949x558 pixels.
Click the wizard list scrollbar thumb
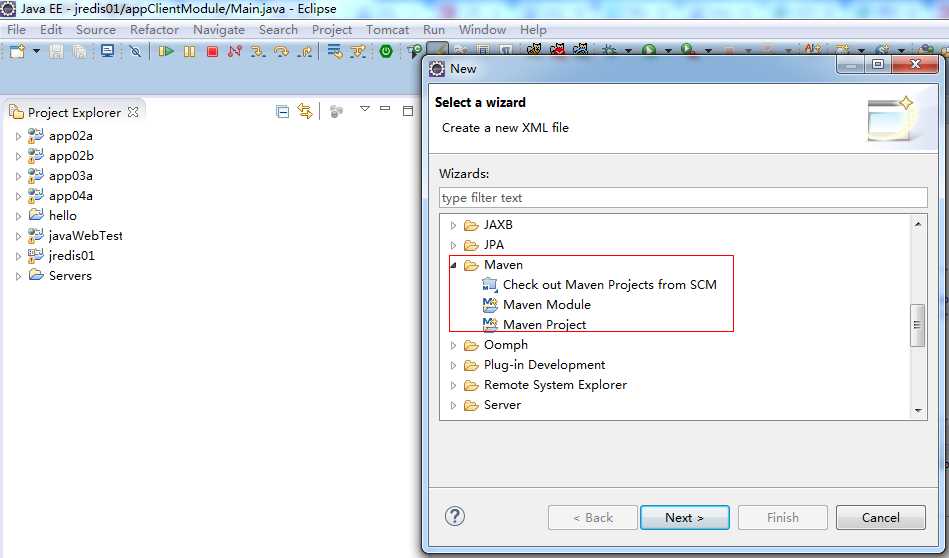coord(918,325)
